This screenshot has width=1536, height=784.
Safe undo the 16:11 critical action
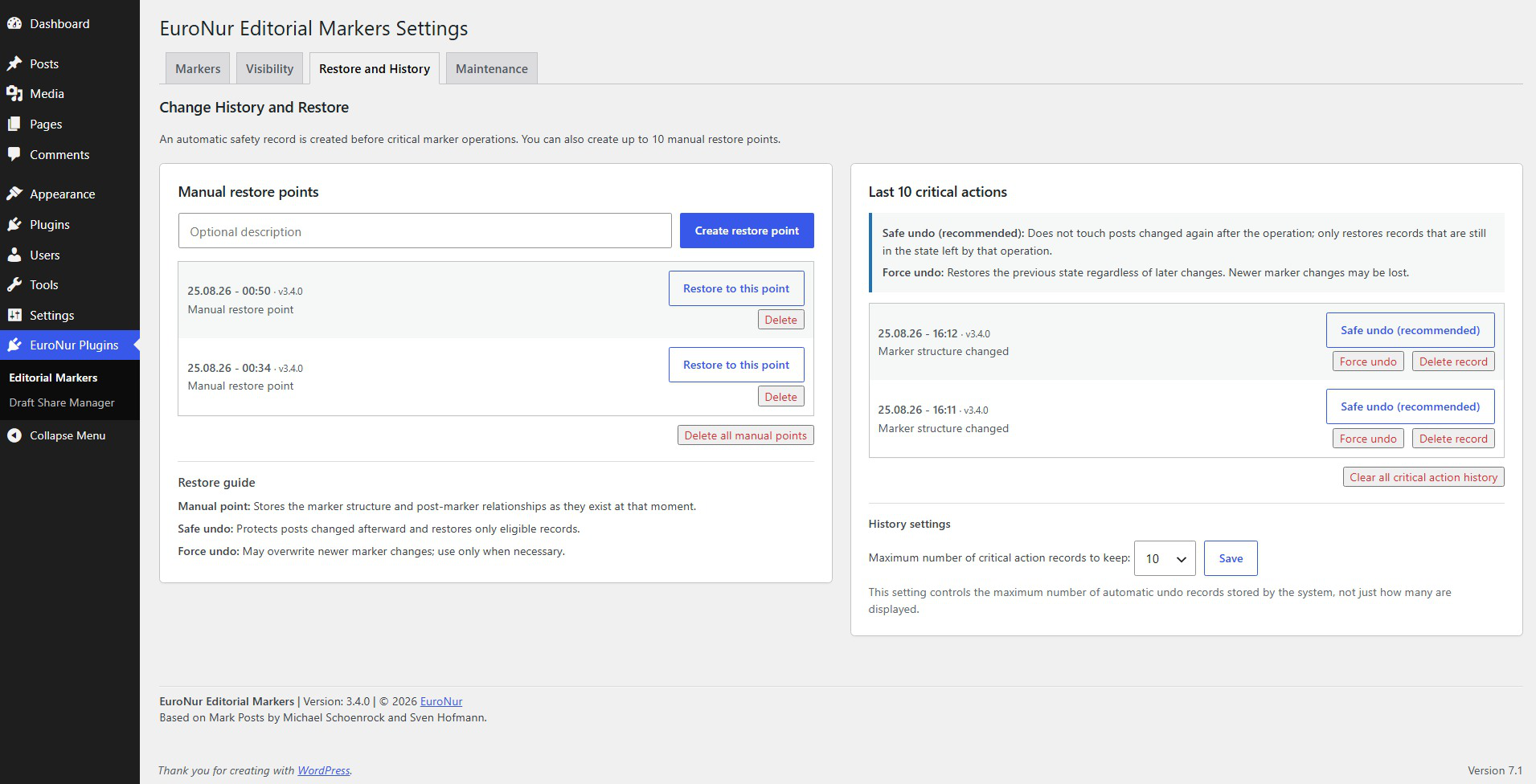1410,406
